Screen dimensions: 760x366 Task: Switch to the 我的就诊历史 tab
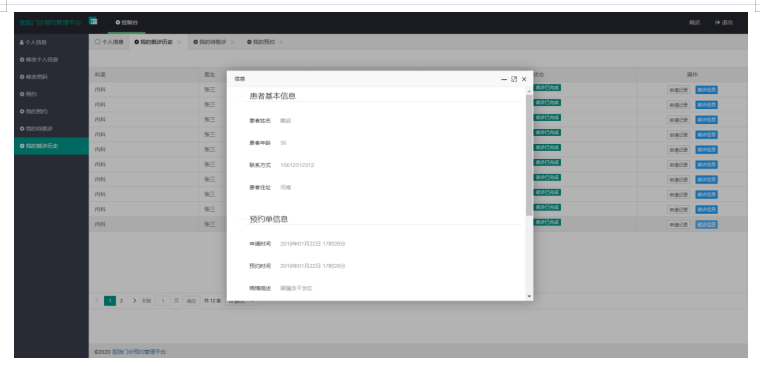[153, 42]
